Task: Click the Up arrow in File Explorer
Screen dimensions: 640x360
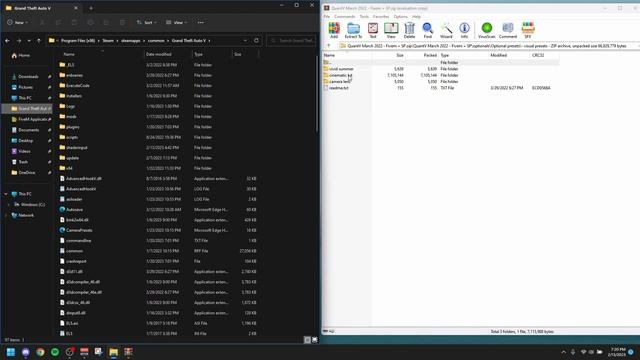Action: 39,41
